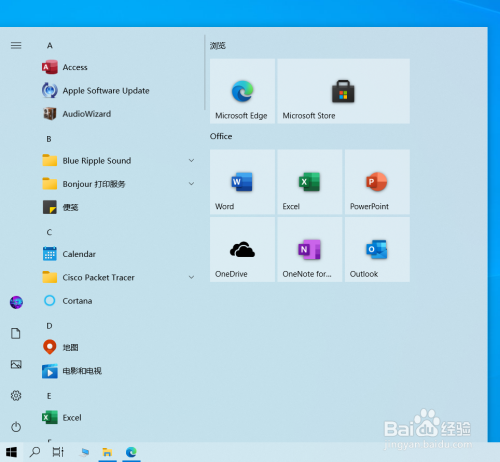This screenshot has height=462, width=500.
Task: Expand Blue Ripple Sound folder chevron
Action: (x=191, y=161)
